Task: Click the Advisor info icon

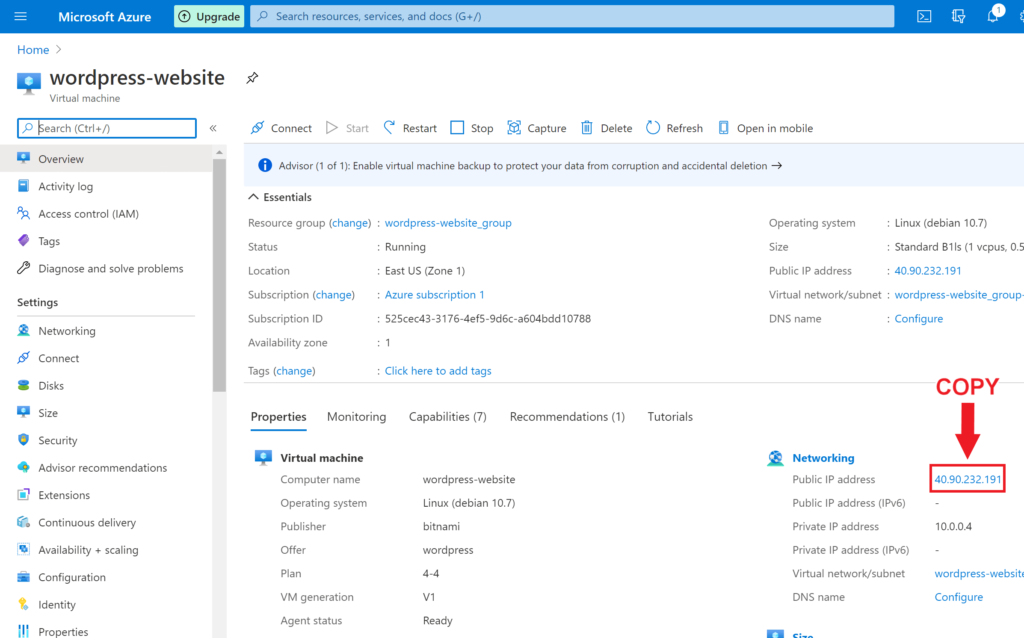Action: 264,165
